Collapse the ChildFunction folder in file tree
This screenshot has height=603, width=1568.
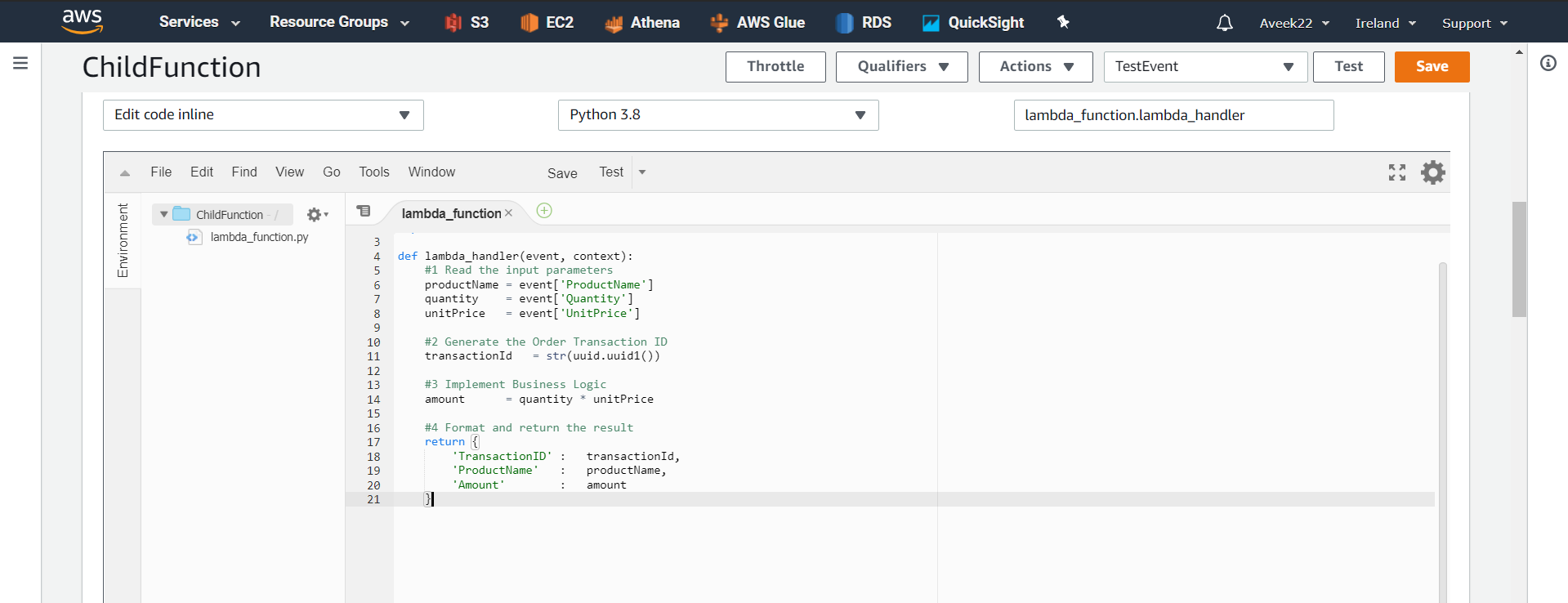click(164, 215)
